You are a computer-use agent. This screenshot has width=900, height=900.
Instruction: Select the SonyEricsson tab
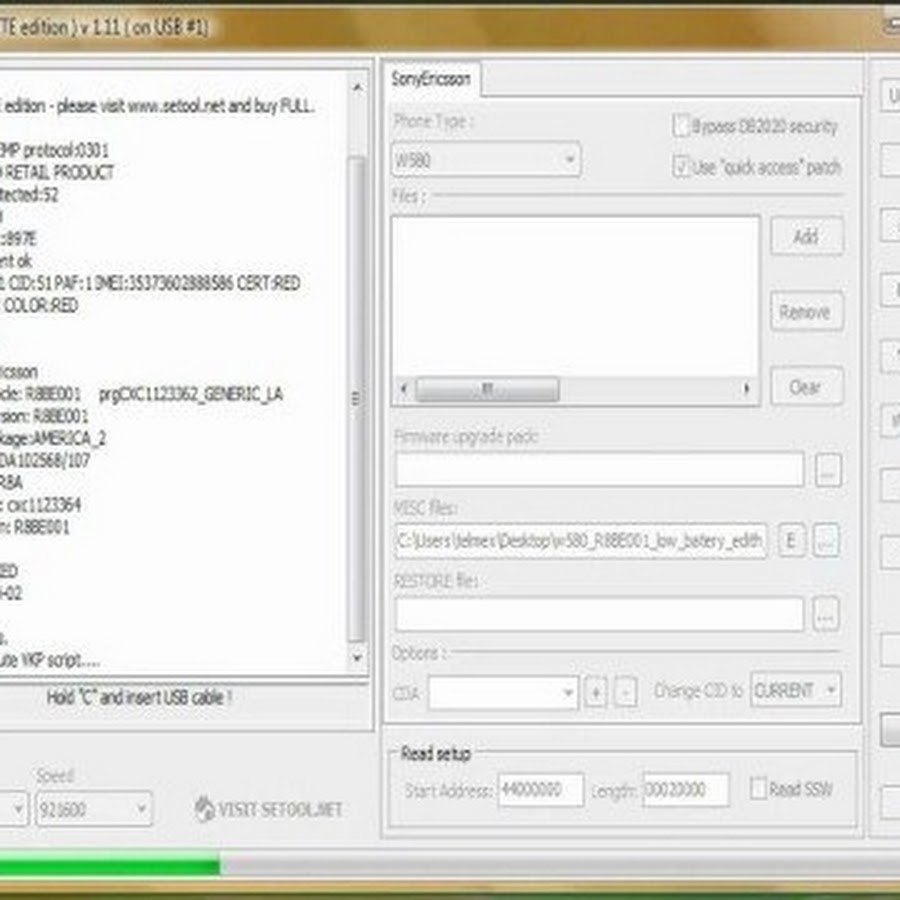[432, 80]
